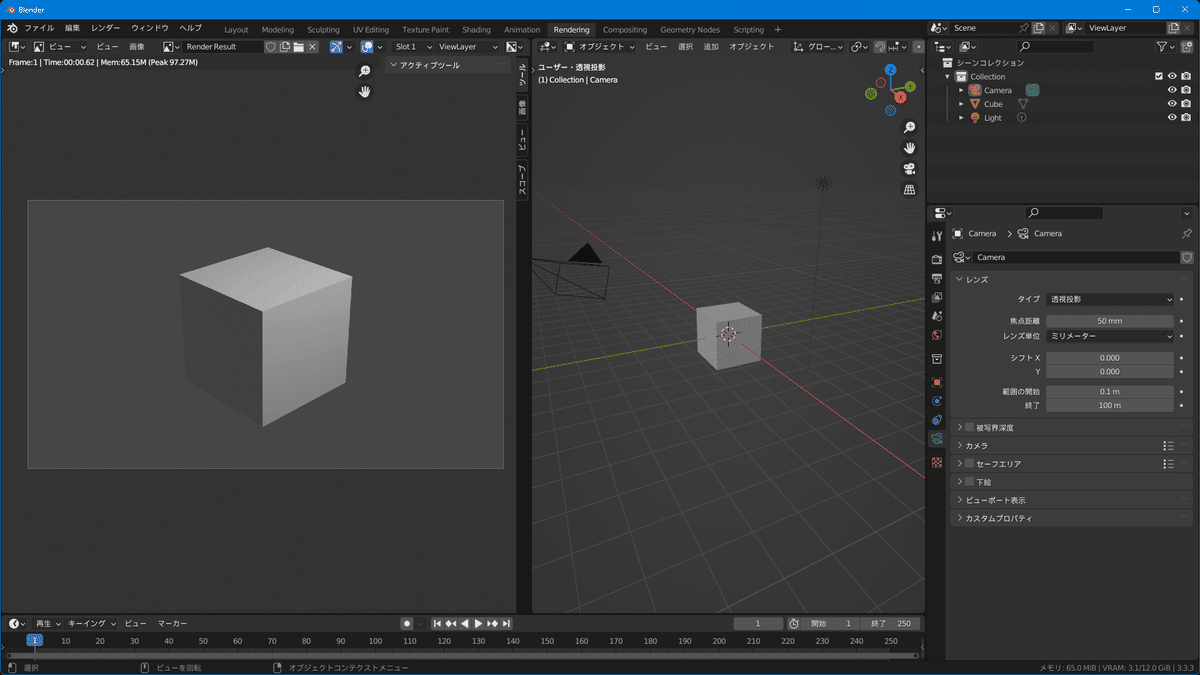This screenshot has height=675, width=1200.
Task: Pin the properties editor context
Action: click(x=1187, y=233)
